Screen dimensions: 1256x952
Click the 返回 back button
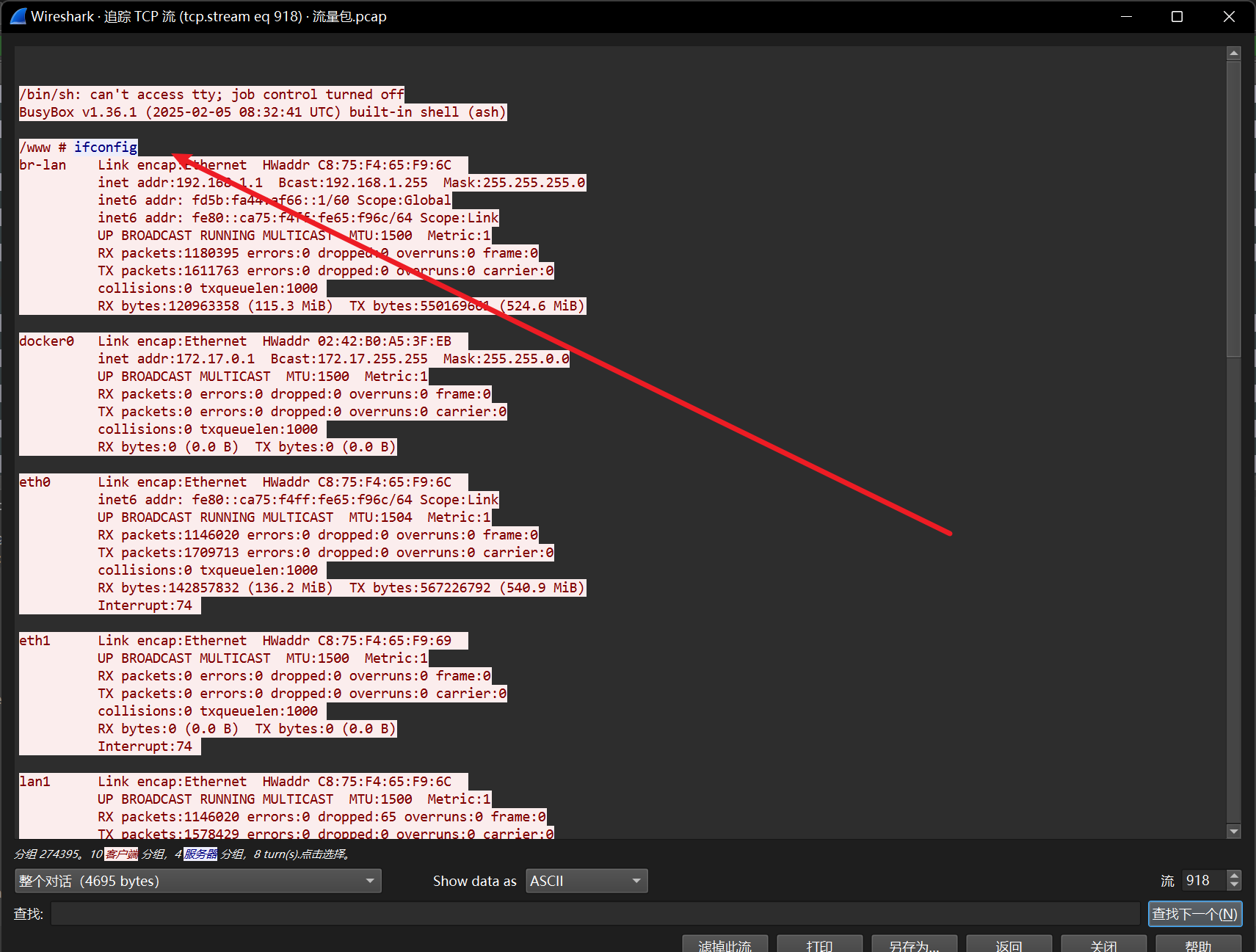1009,945
